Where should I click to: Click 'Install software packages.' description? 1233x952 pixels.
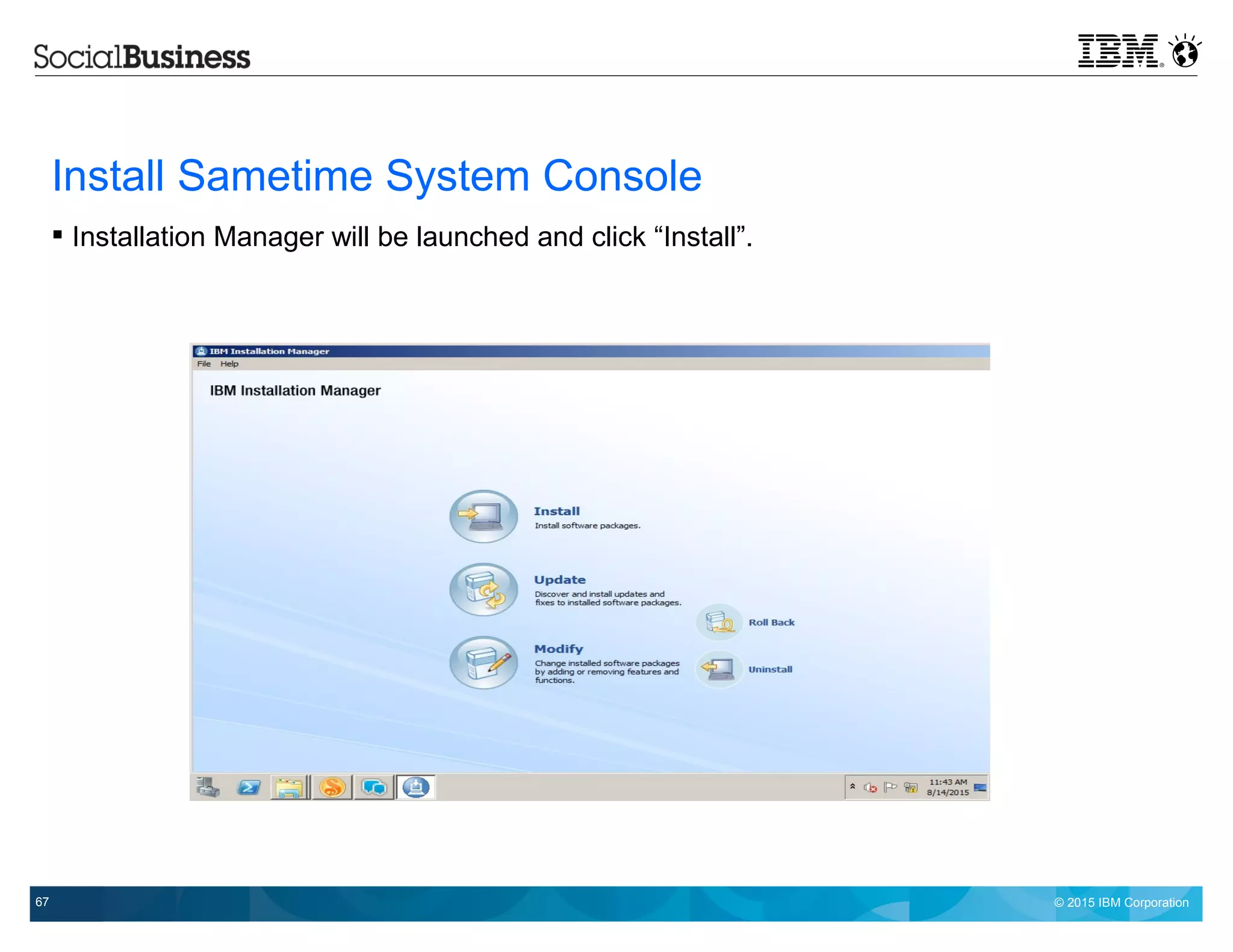(x=588, y=525)
